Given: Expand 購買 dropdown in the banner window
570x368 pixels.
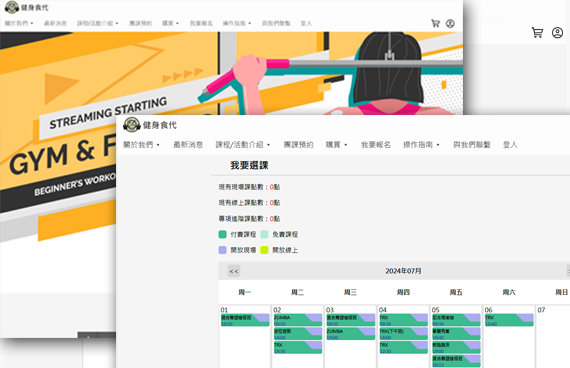Looking at the screenshot, I should click(x=170, y=23).
